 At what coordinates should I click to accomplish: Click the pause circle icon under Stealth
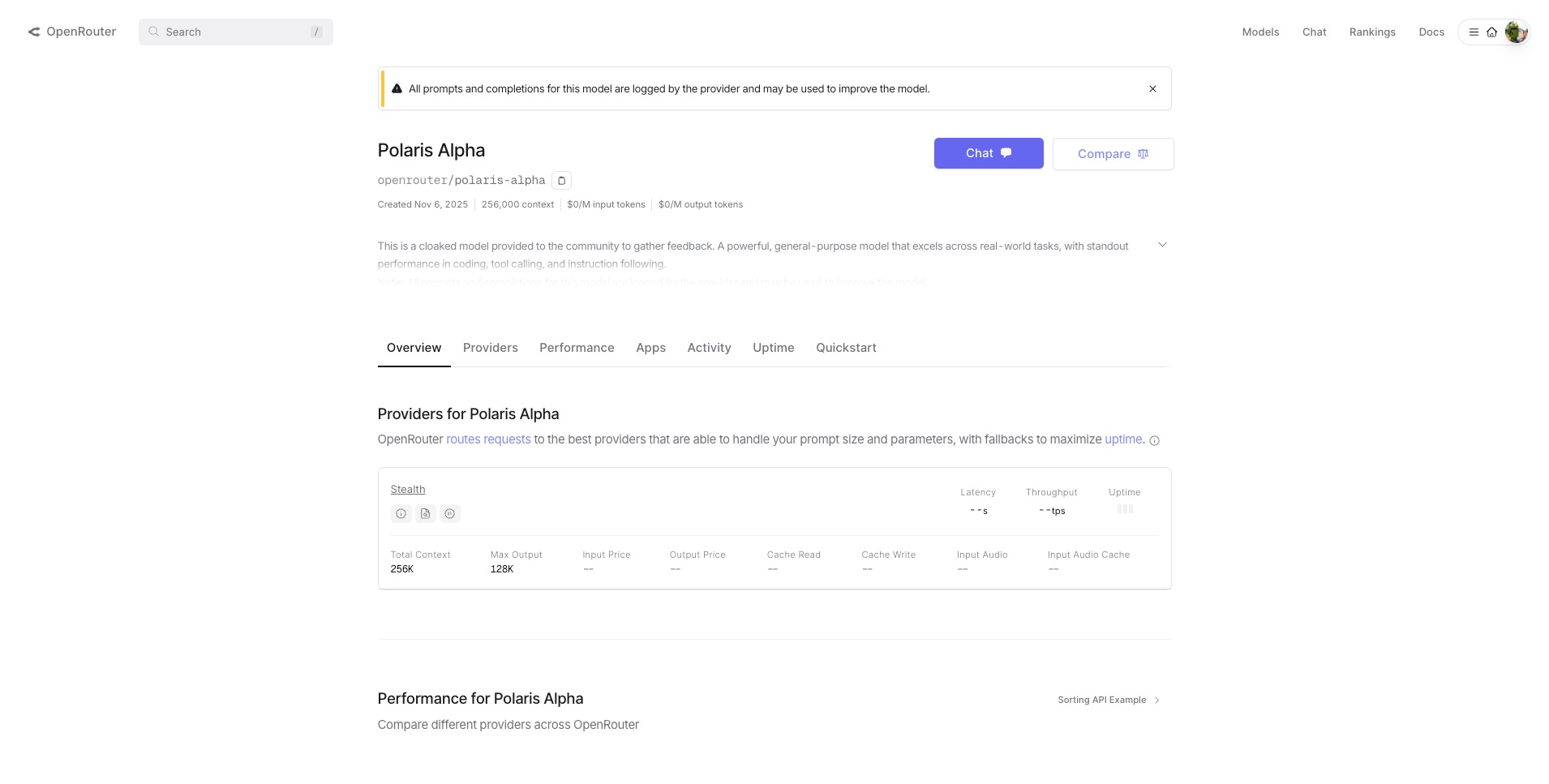pyautogui.click(x=449, y=513)
